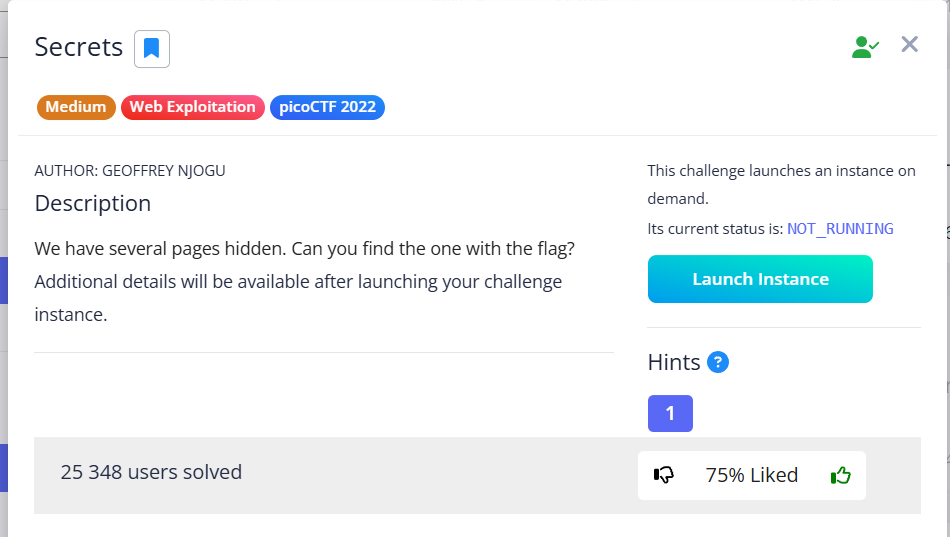Dislike the challenge with thumbs-down icon
The width and height of the screenshot is (950, 537).
(x=663, y=475)
